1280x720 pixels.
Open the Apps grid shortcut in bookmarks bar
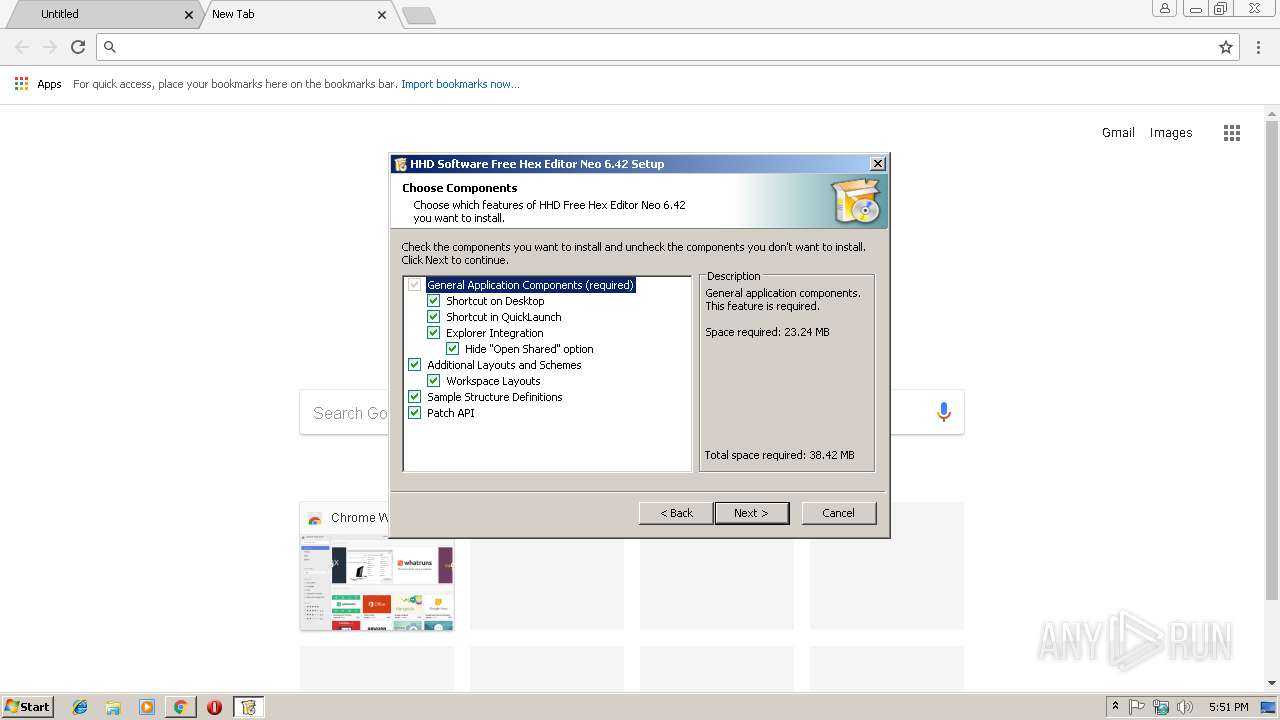21,84
